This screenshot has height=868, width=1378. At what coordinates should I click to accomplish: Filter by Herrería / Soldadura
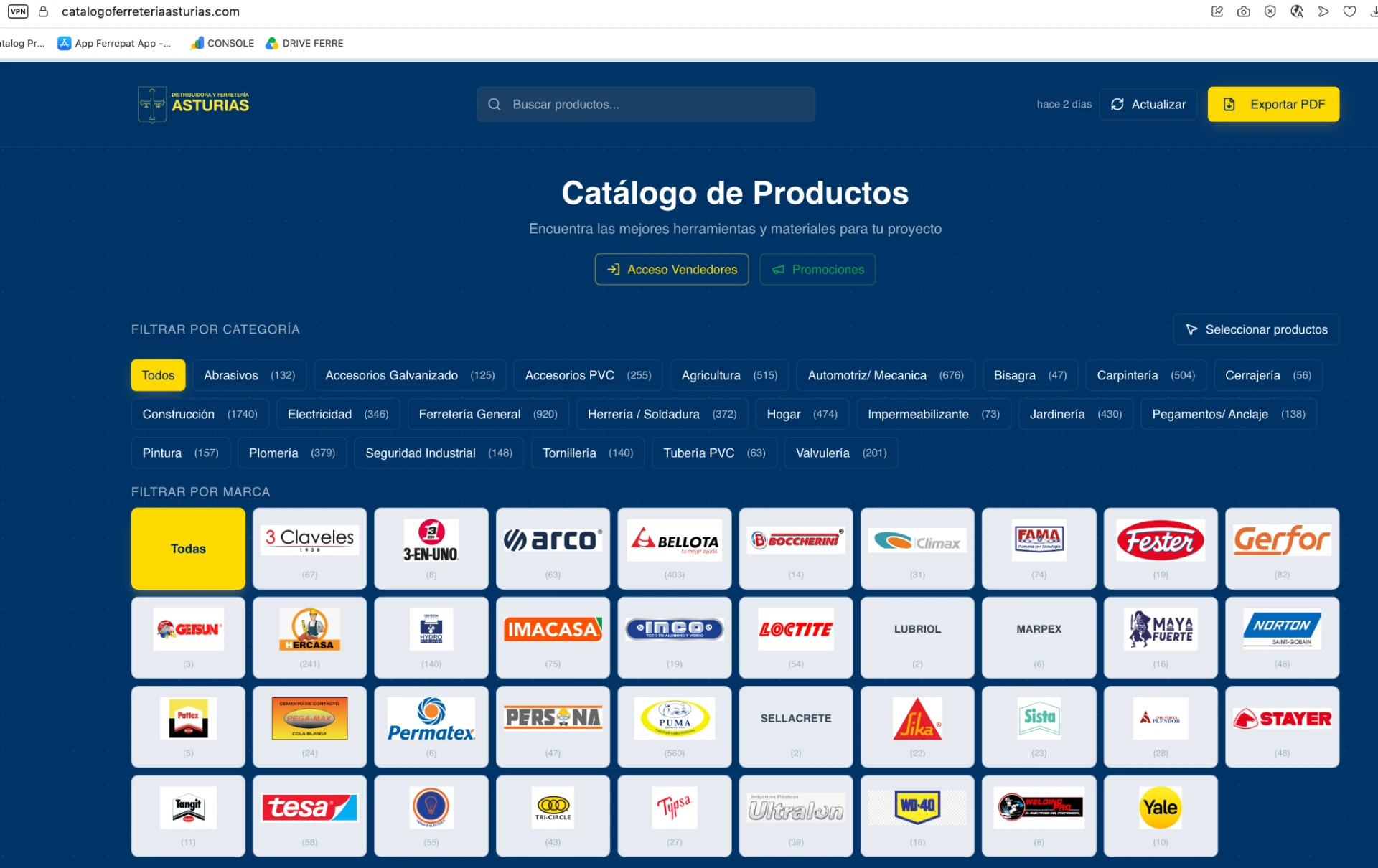pyautogui.click(x=662, y=414)
